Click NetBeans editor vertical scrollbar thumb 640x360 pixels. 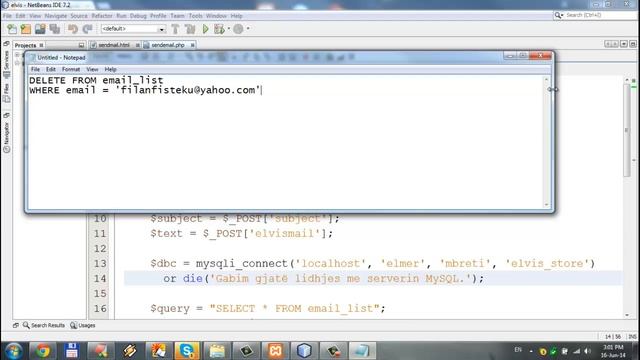tap(627, 130)
